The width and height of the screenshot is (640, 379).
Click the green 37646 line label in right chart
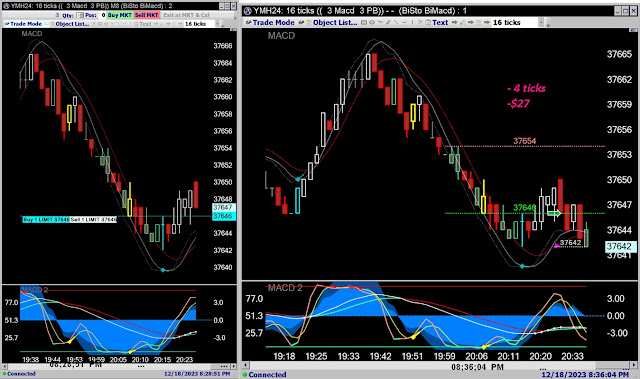point(524,207)
